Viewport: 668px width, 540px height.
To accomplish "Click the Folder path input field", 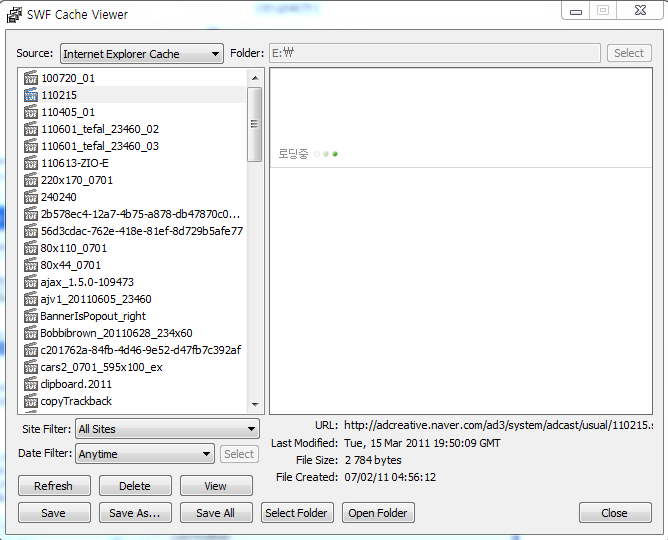I will pos(435,53).
